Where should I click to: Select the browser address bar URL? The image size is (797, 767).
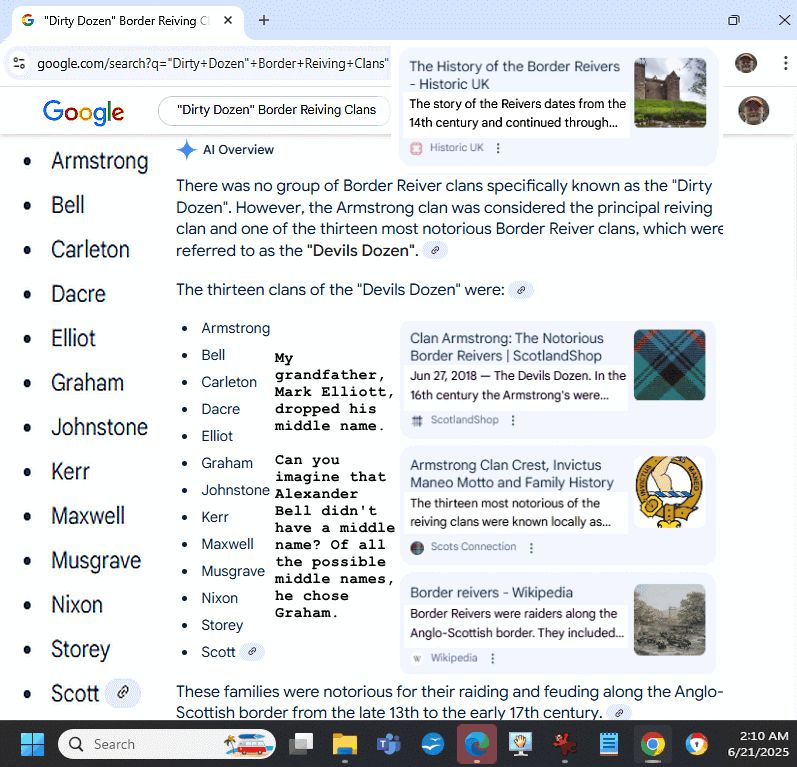pos(210,63)
